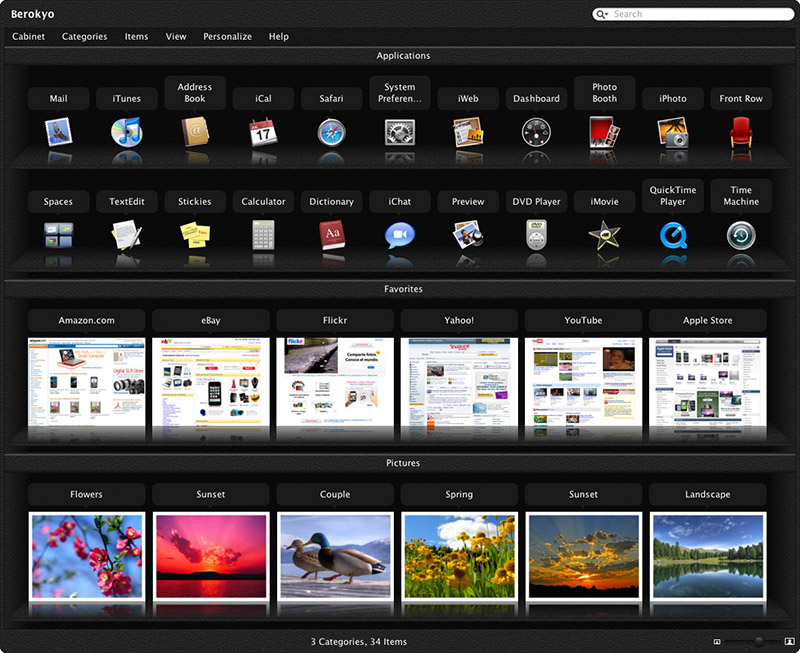The width and height of the screenshot is (800, 653).
Task: Open the Stickies yellow notes icon
Action: click(195, 235)
